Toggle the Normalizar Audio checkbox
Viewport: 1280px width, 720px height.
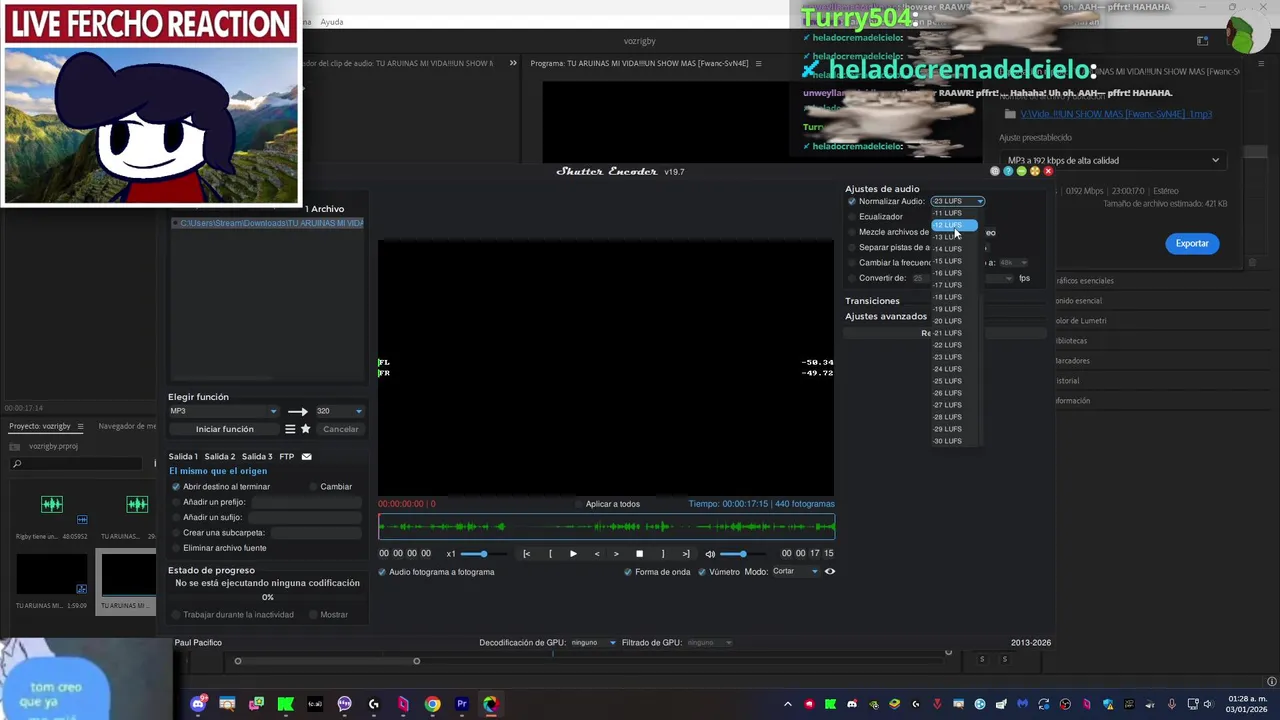[852, 201]
